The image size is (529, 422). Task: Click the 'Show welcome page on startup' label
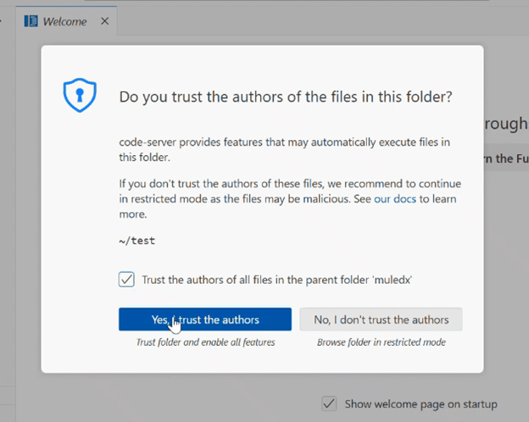421,404
